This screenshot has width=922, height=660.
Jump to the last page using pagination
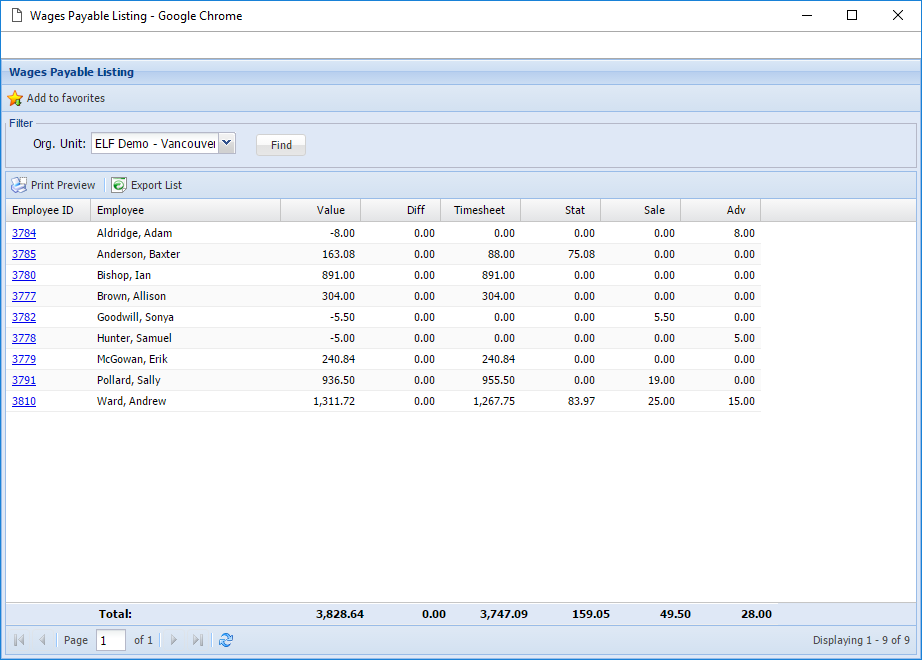pos(198,640)
